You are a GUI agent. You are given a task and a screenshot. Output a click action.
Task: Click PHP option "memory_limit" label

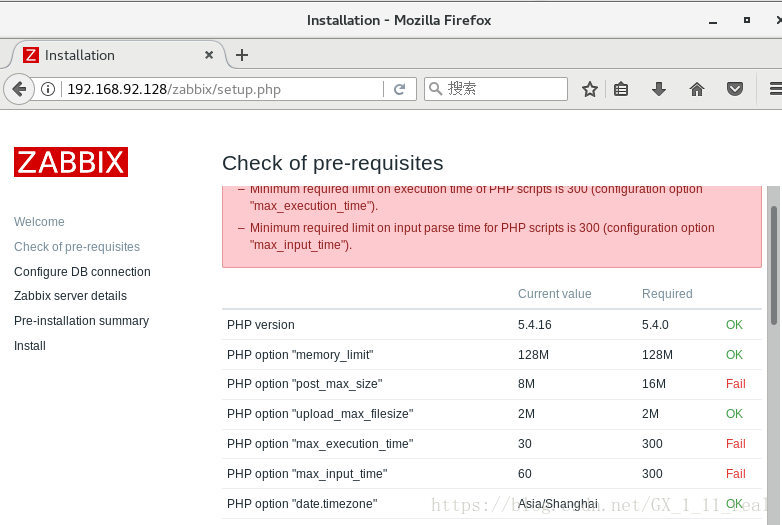(x=300, y=354)
